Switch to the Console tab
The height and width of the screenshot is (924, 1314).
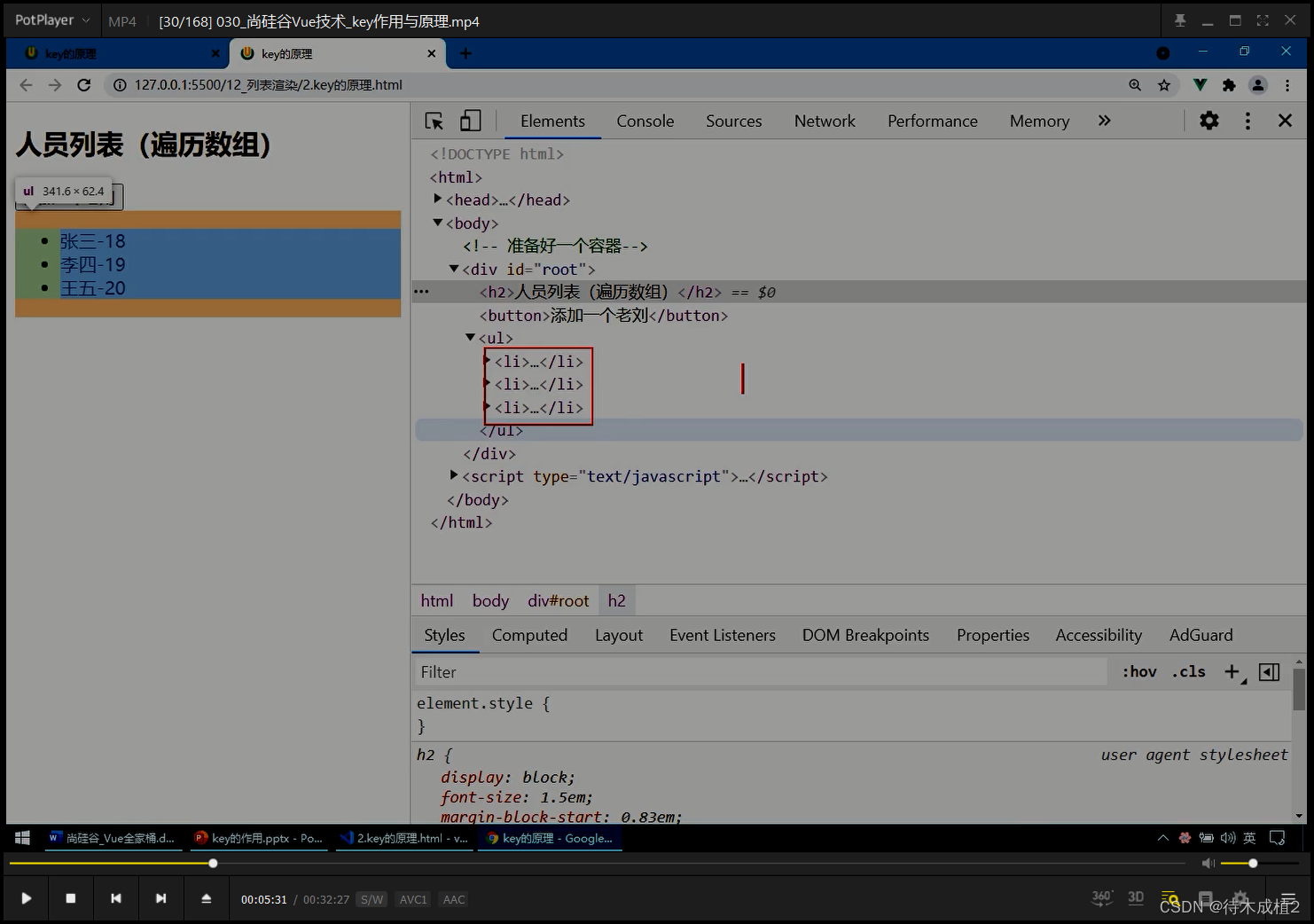pyautogui.click(x=645, y=121)
